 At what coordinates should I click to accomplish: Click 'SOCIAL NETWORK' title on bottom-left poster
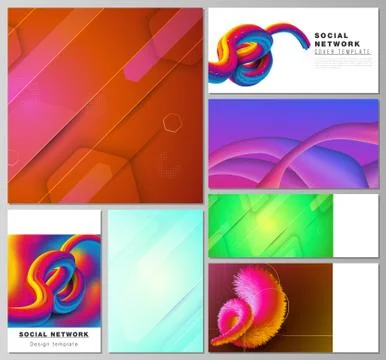pyautogui.click(x=54, y=334)
